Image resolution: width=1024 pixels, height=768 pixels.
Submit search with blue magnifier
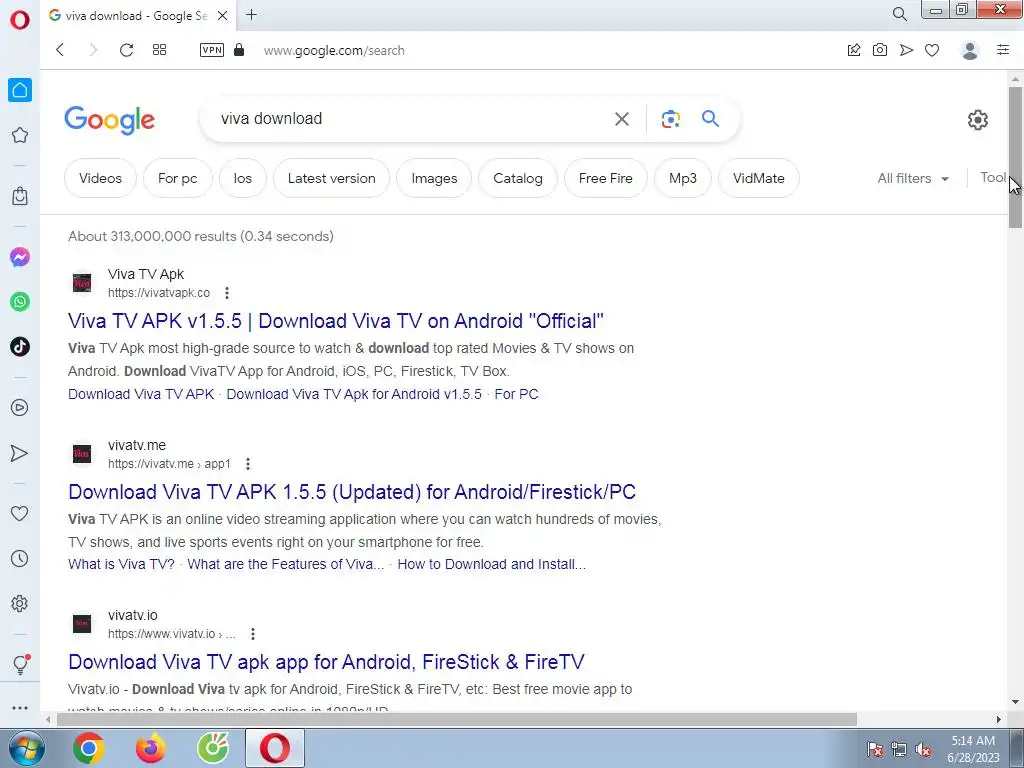(x=711, y=118)
